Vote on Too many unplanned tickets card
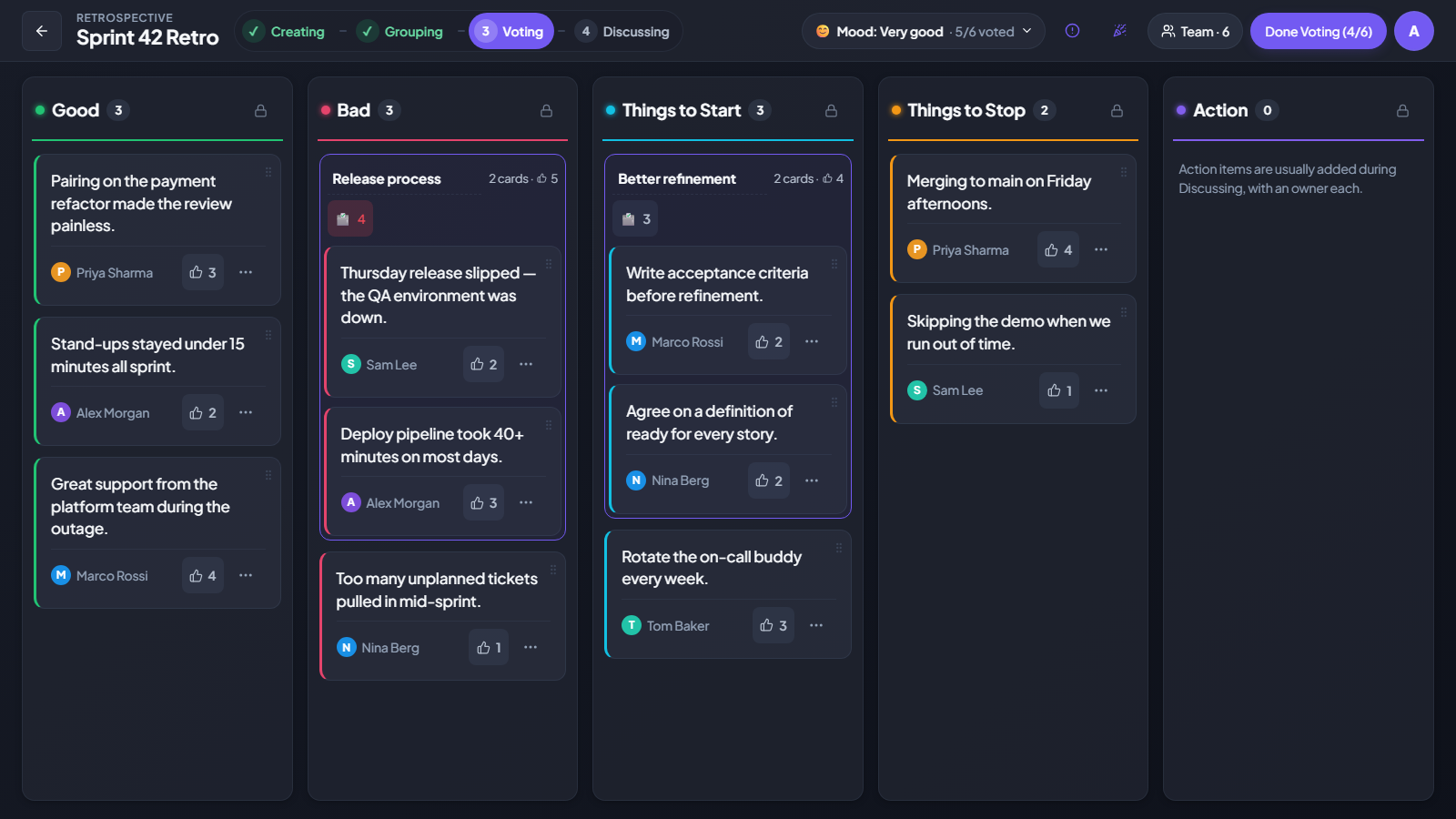 coord(489,647)
